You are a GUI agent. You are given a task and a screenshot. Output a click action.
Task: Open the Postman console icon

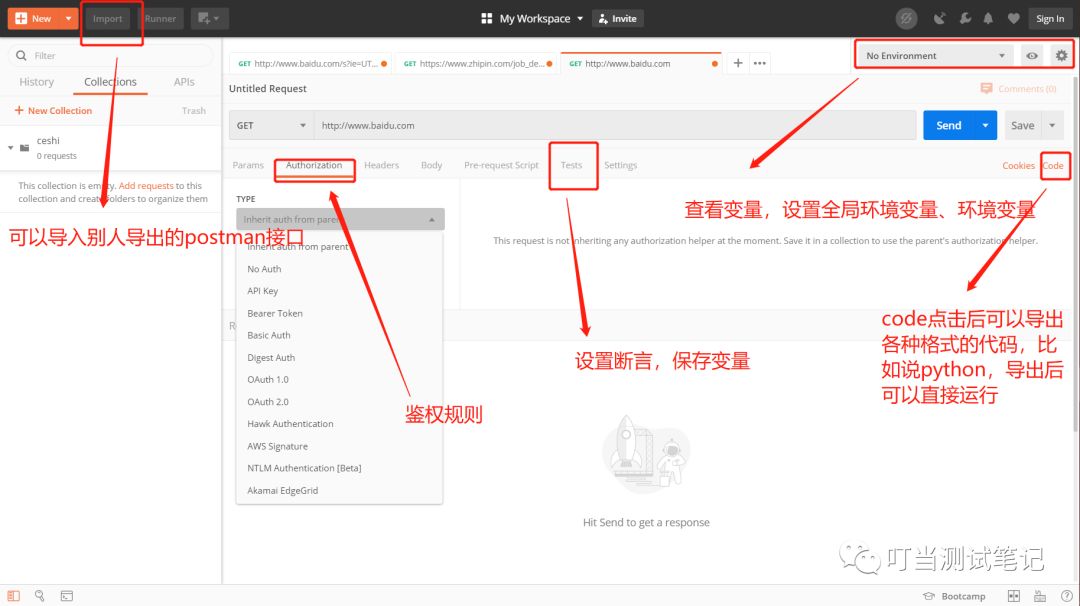tap(67, 596)
